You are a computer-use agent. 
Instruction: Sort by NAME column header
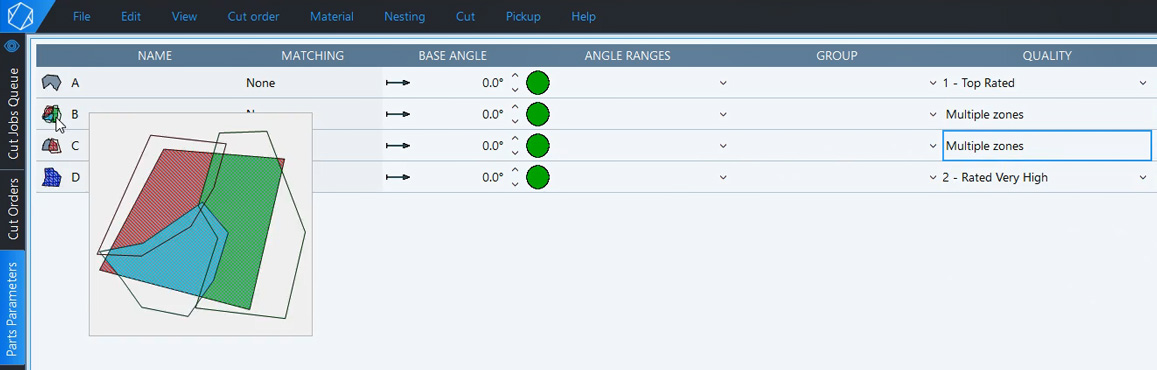(x=155, y=55)
